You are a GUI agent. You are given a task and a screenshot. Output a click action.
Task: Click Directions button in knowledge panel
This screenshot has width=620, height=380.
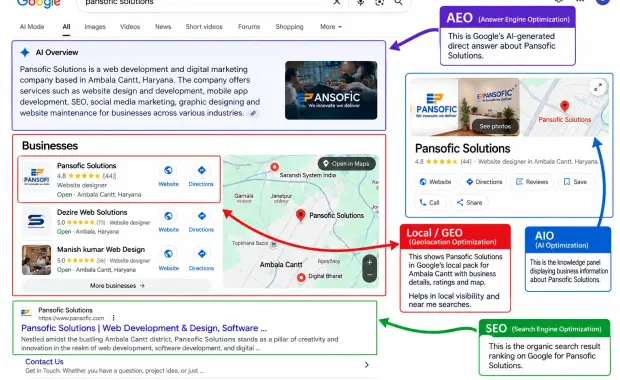click(484, 182)
